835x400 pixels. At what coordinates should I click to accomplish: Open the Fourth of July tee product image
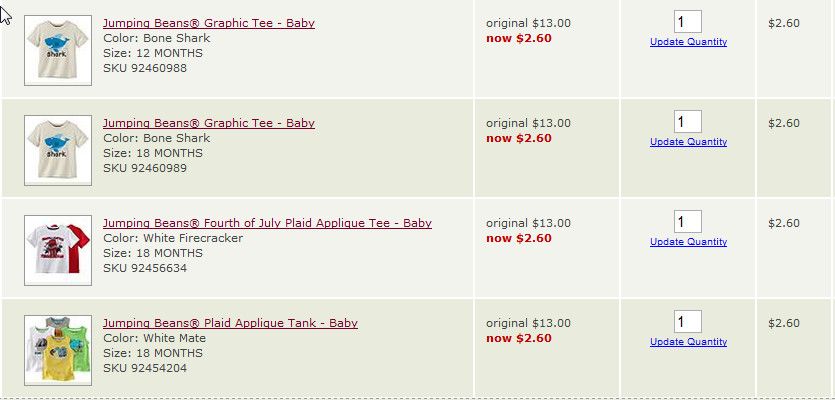[x=58, y=250]
